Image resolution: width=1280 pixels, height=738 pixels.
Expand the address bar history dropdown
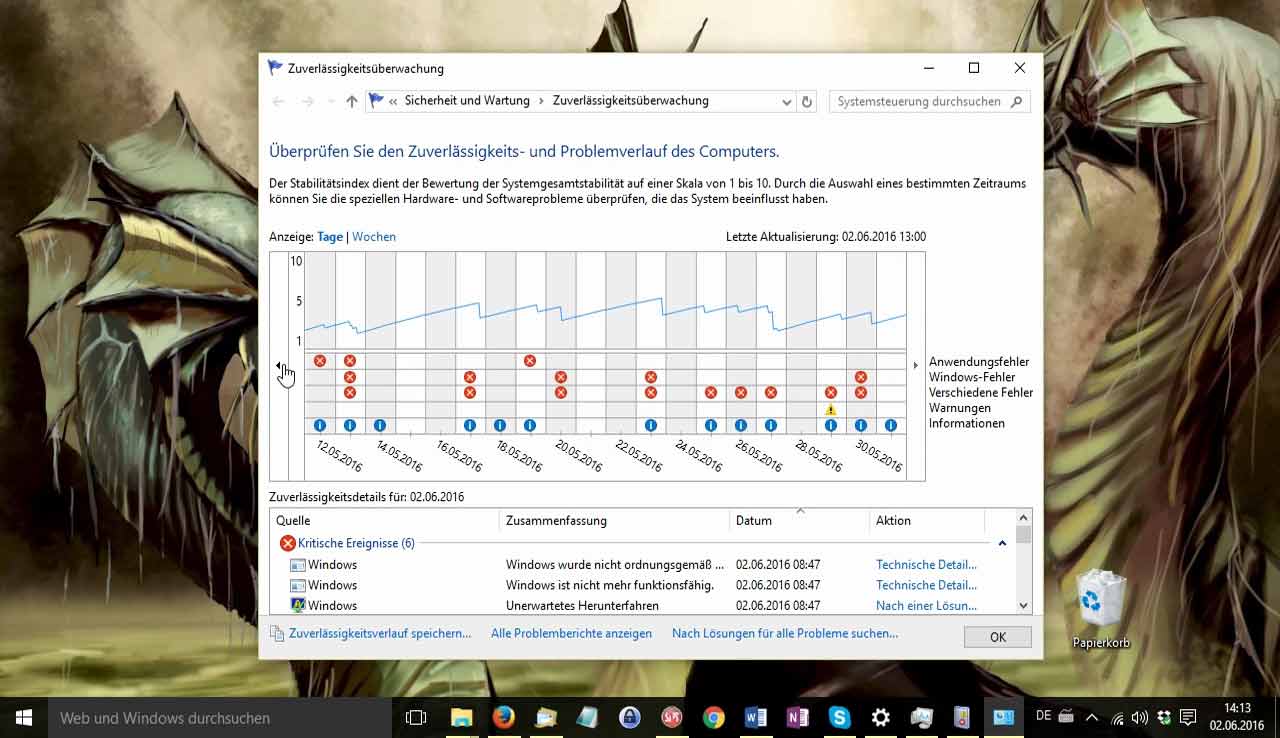click(x=787, y=101)
